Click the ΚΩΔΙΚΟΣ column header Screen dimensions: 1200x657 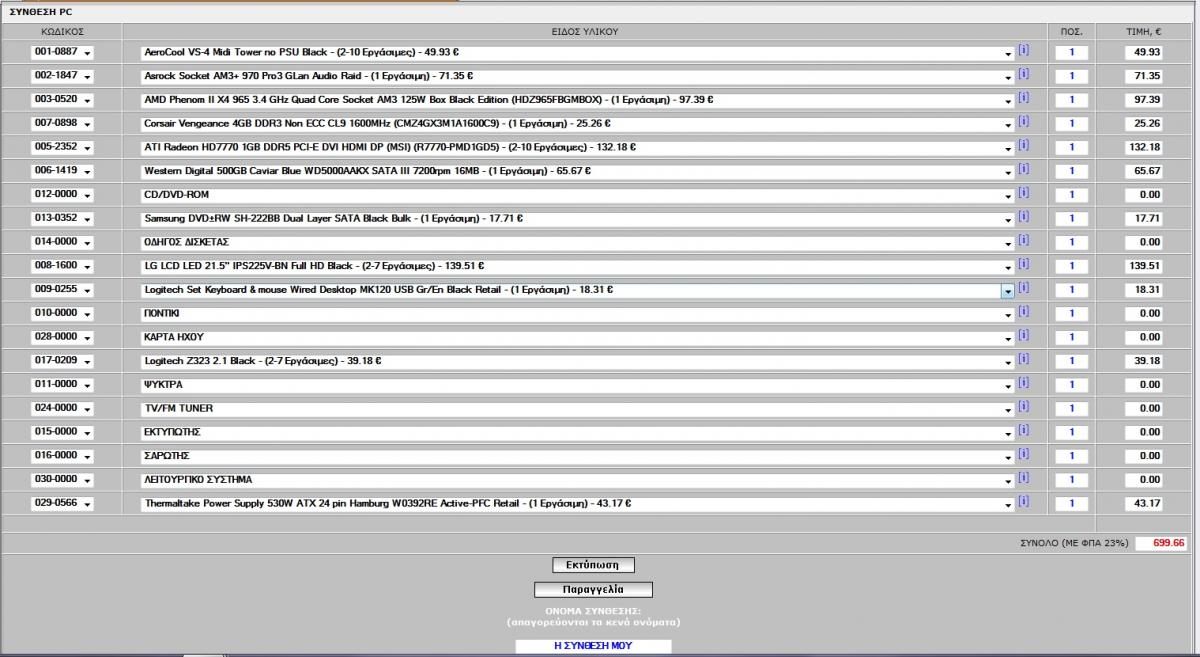click(62, 31)
